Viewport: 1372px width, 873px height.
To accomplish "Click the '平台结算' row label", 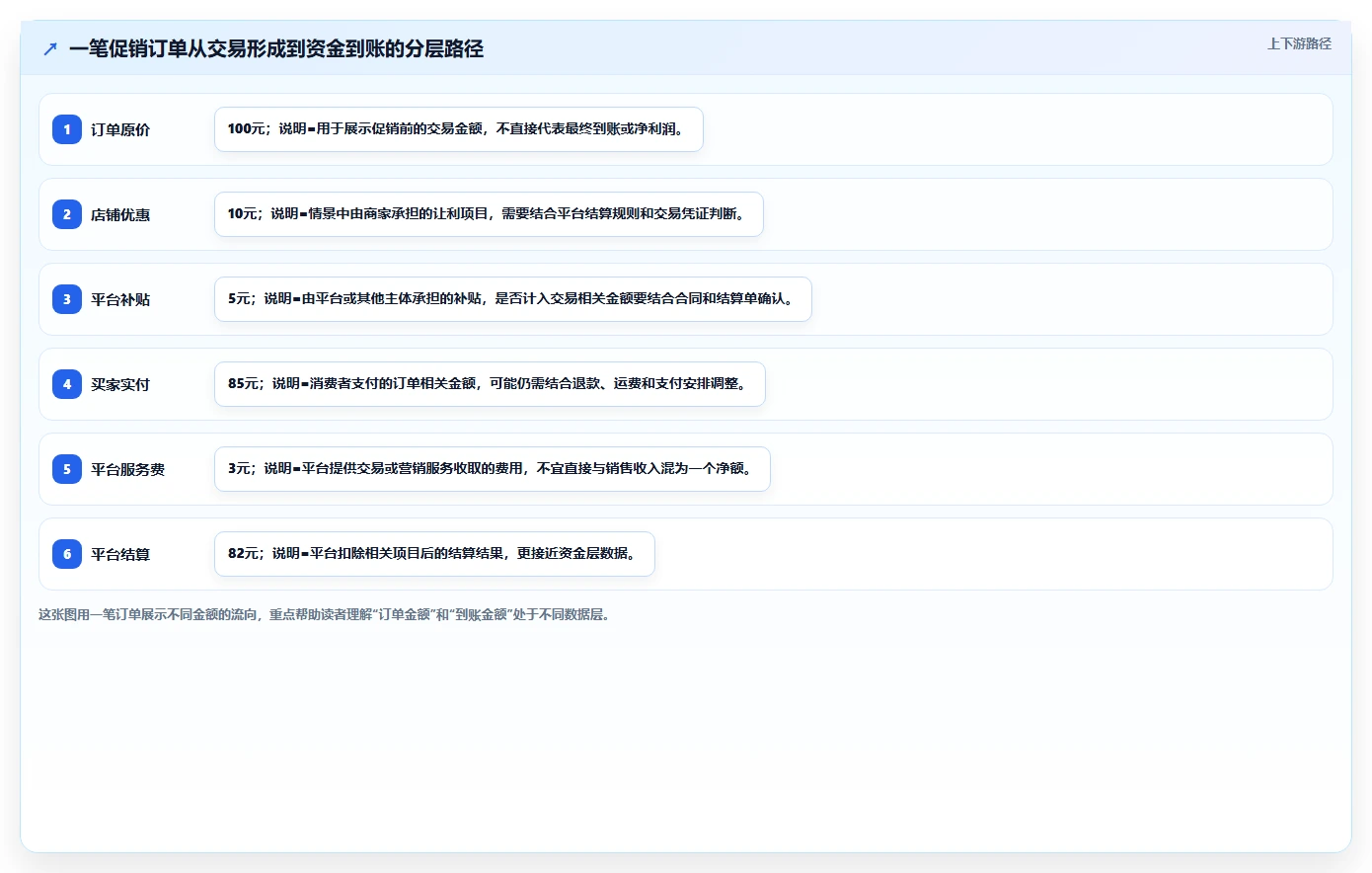I will coord(120,554).
